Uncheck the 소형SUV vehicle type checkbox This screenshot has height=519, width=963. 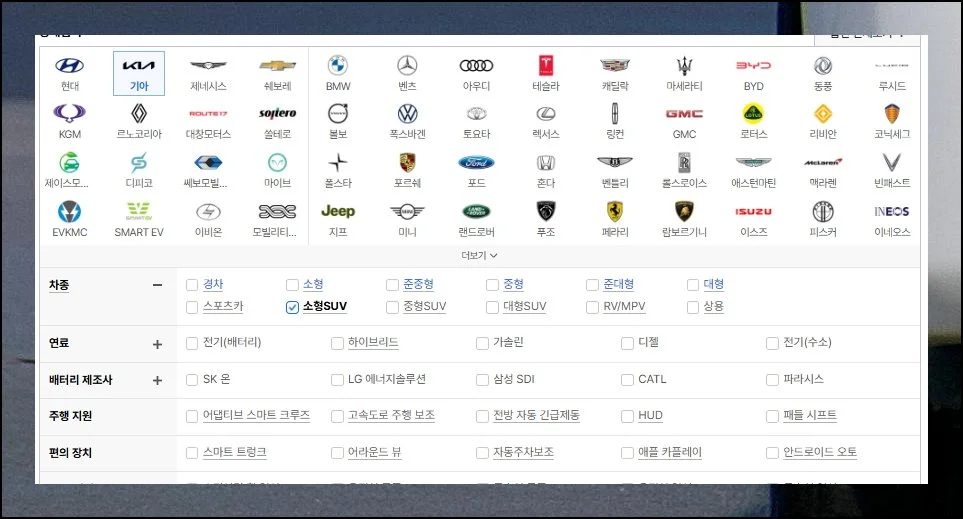point(292,307)
